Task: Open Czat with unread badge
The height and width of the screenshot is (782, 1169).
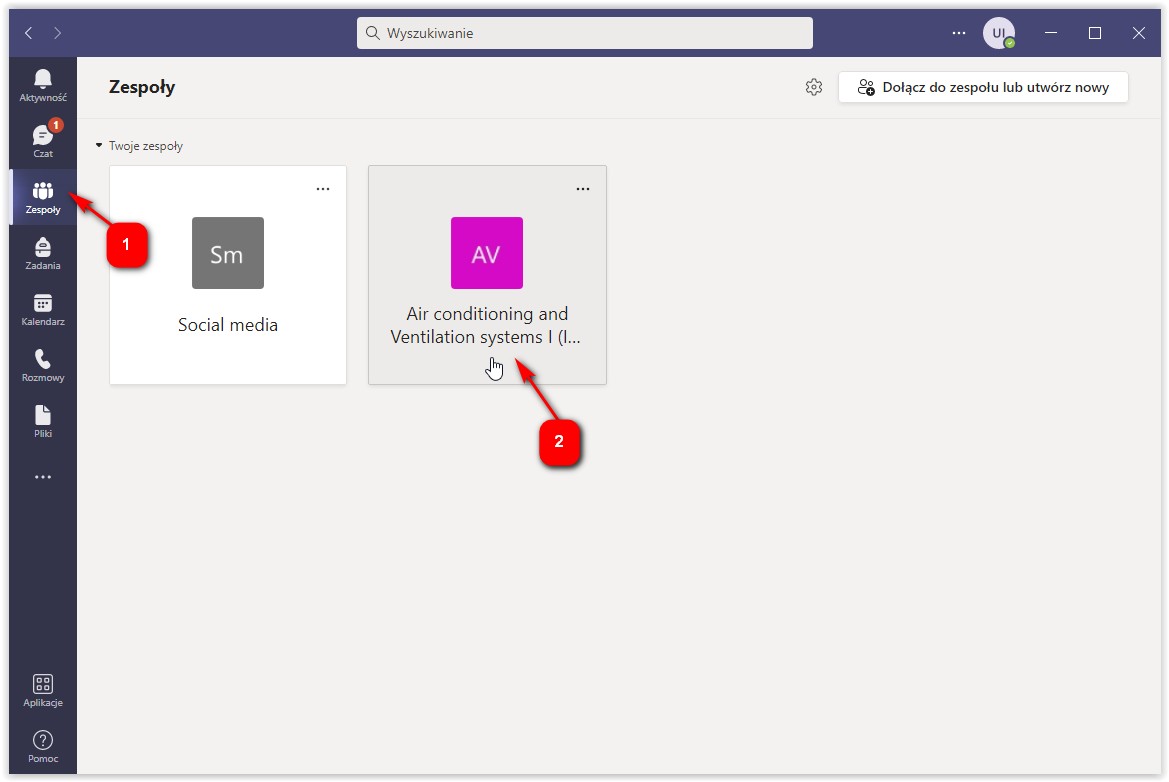Action: point(42,141)
